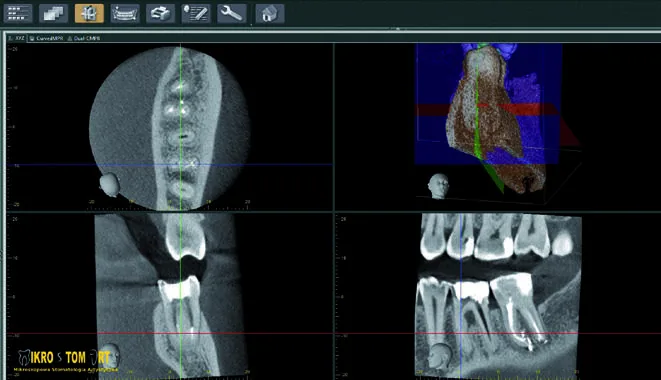The image size is (661, 380).
Task: Open the dental arch panoramic tool
Action: pyautogui.click(x=125, y=13)
